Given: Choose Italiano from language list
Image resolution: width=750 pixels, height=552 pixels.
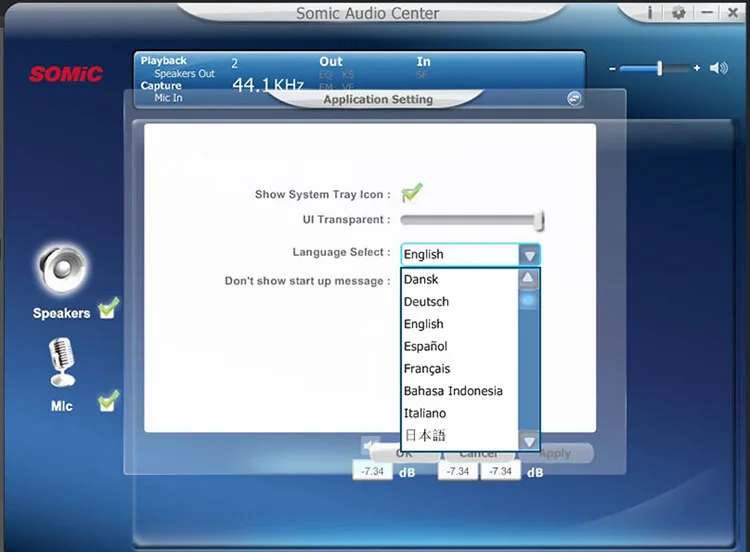Looking at the screenshot, I should 460,413.
